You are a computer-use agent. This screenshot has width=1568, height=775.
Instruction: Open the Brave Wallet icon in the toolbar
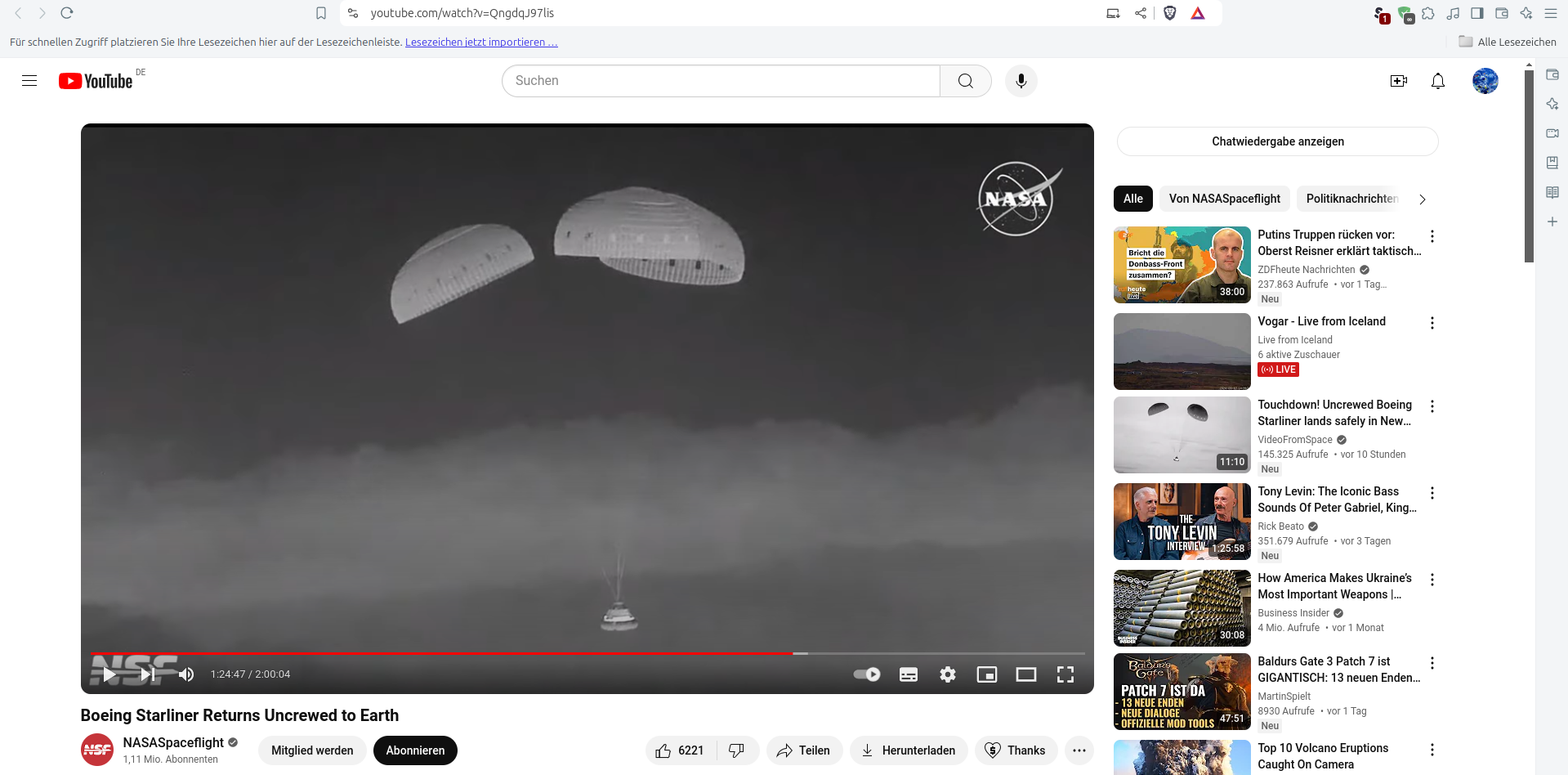point(1502,13)
